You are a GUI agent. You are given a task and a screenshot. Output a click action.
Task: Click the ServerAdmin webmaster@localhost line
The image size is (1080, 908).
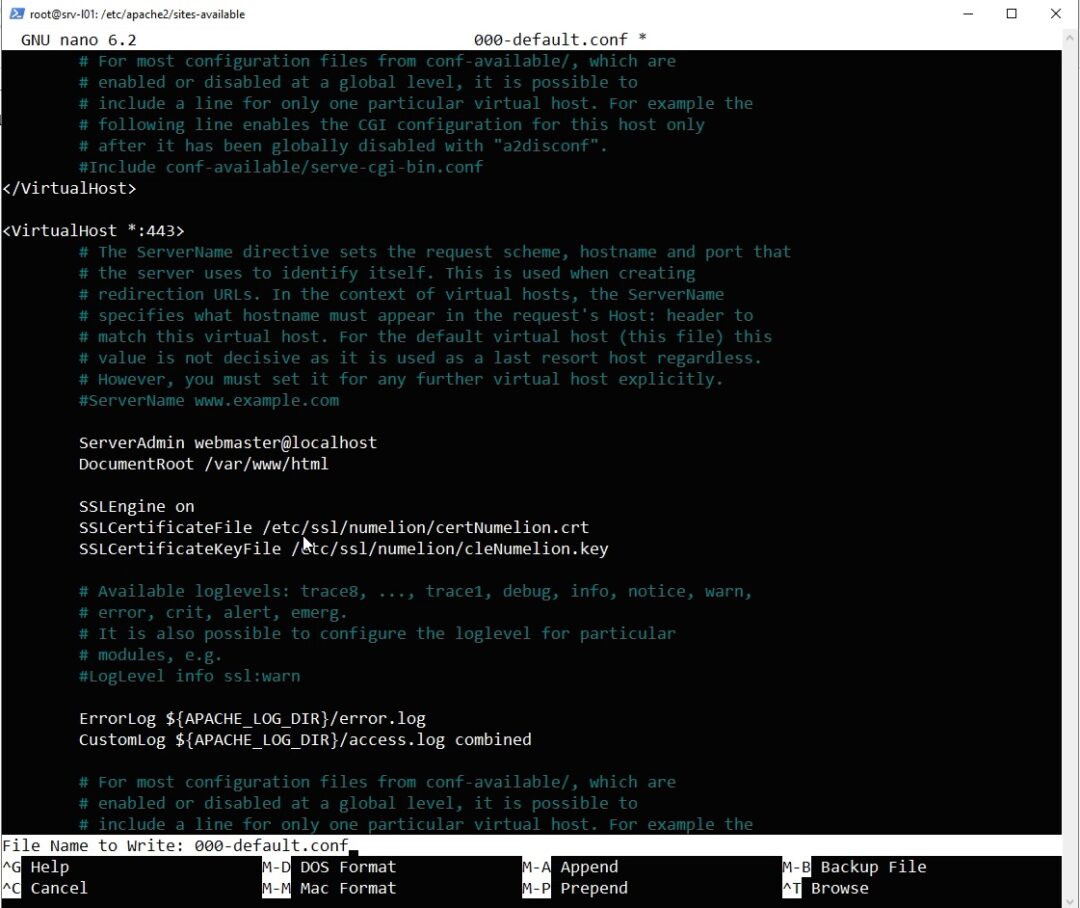[228, 442]
